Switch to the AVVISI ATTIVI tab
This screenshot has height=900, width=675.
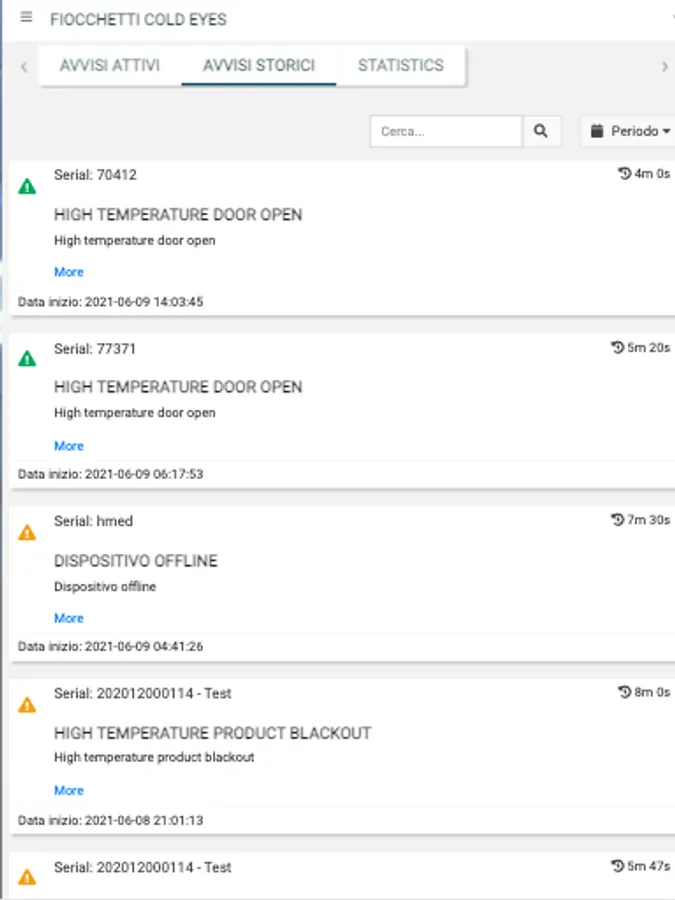pyautogui.click(x=110, y=66)
